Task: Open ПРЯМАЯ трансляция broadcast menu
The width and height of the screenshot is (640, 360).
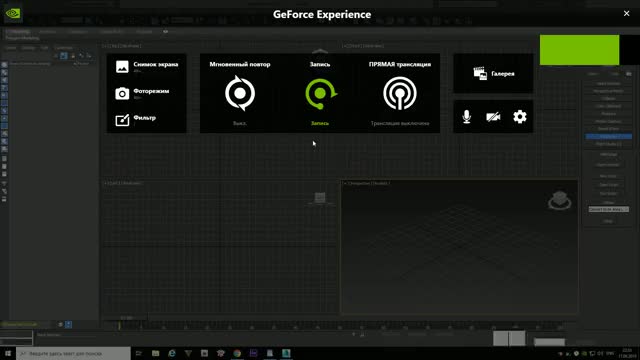Action: pyautogui.click(x=400, y=93)
